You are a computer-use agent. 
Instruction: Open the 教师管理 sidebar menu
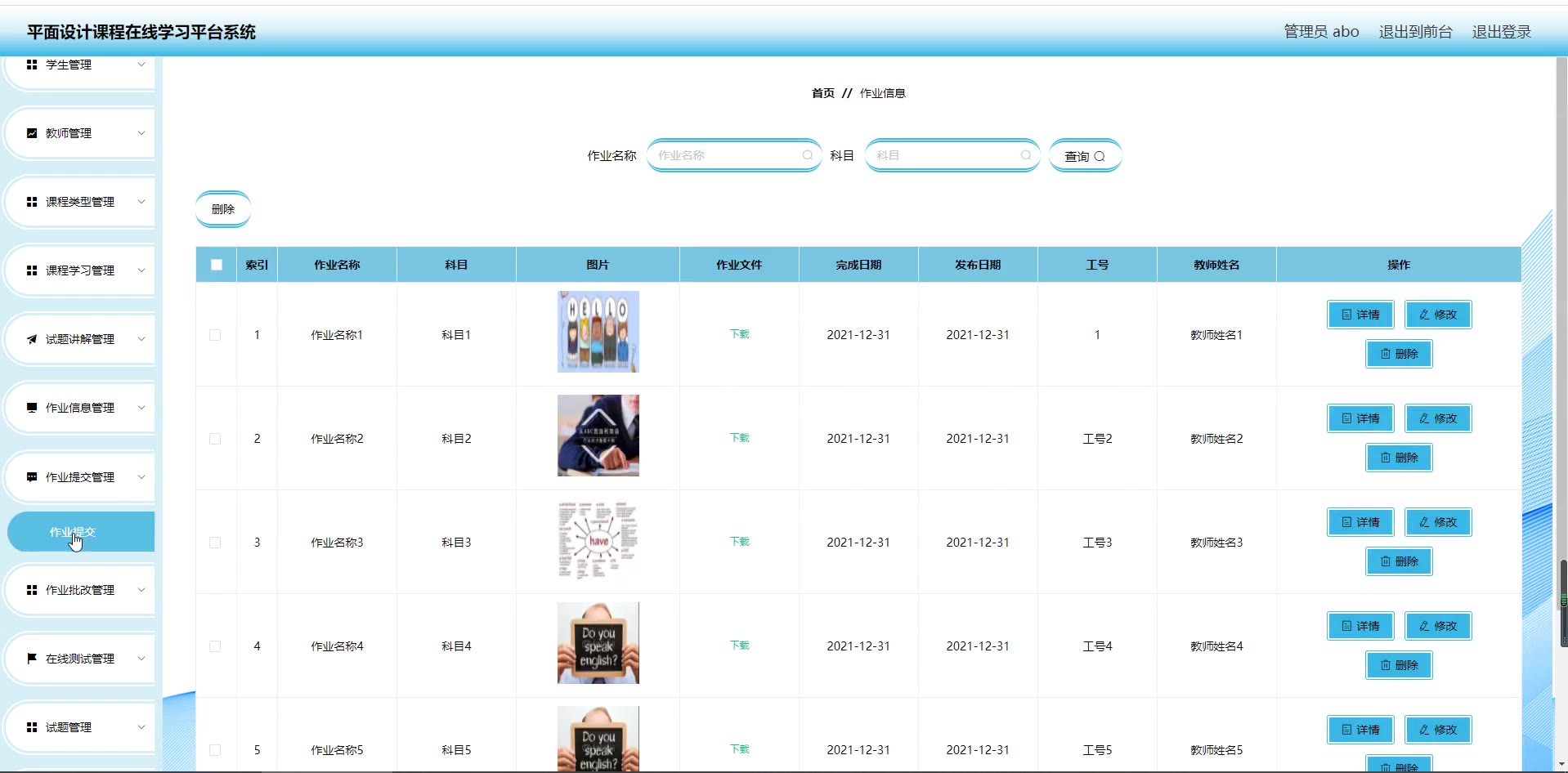[x=80, y=133]
